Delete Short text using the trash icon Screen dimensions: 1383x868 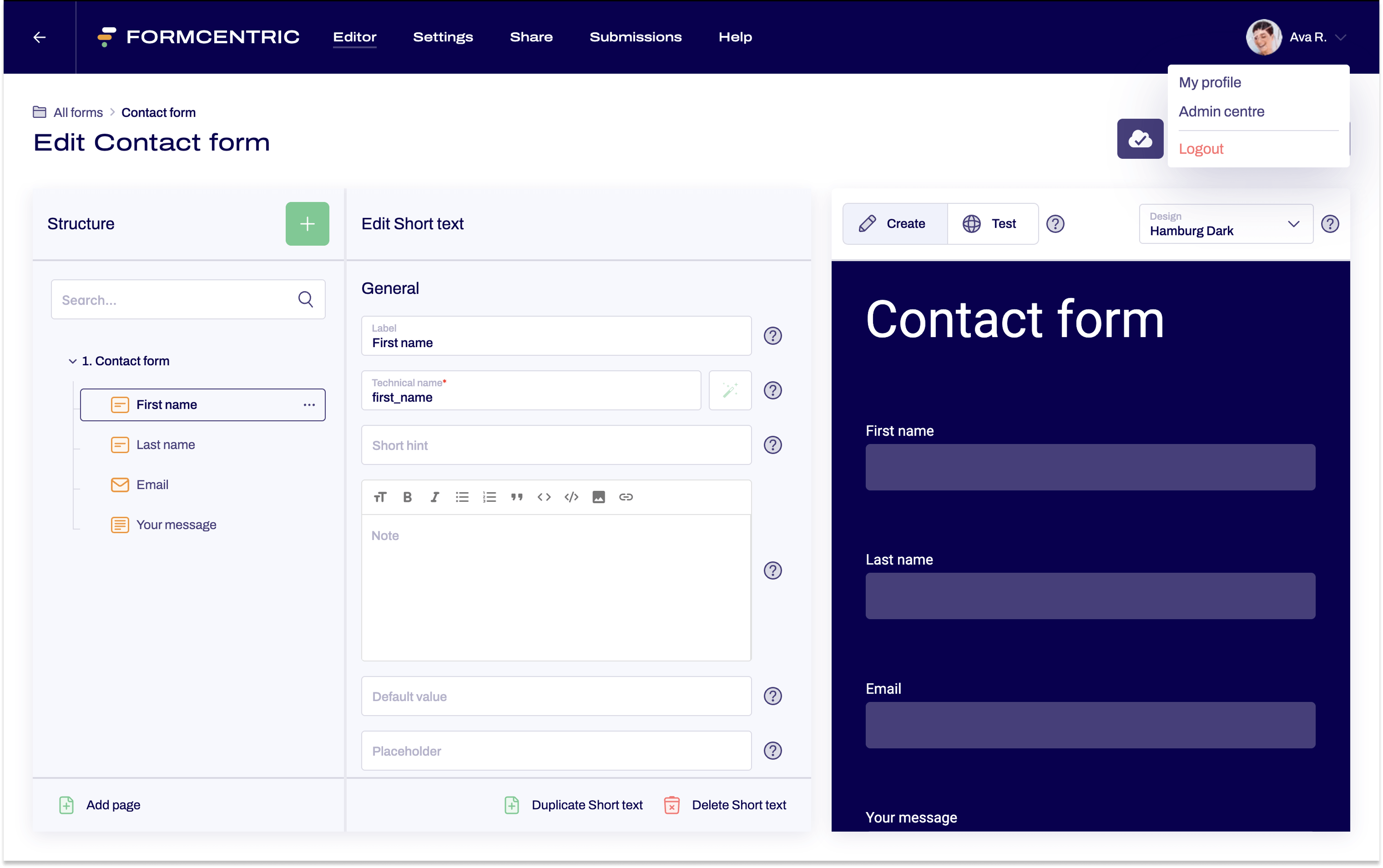coord(671,805)
